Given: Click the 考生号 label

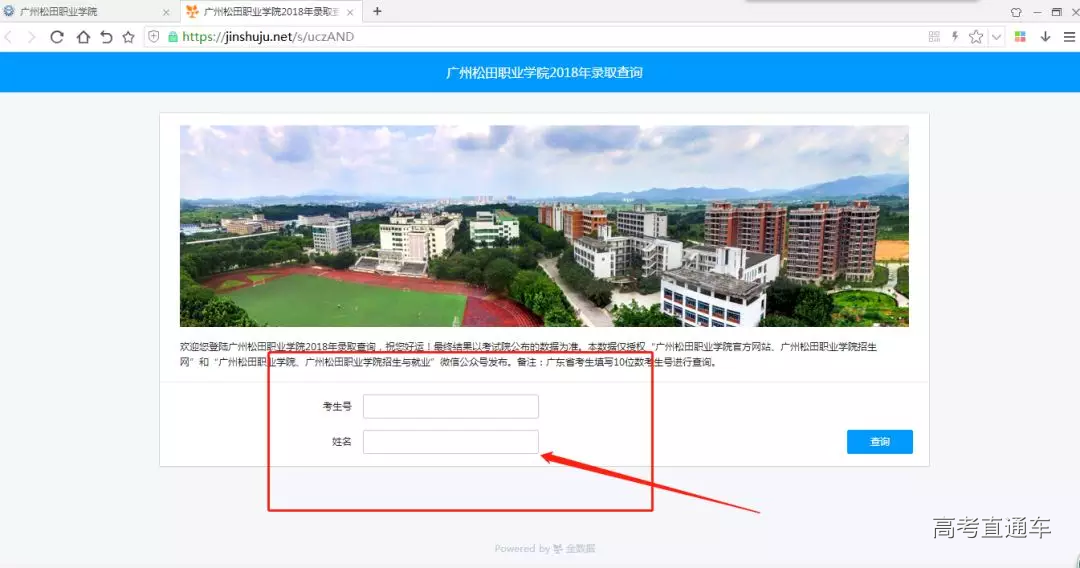Looking at the screenshot, I should point(337,406).
